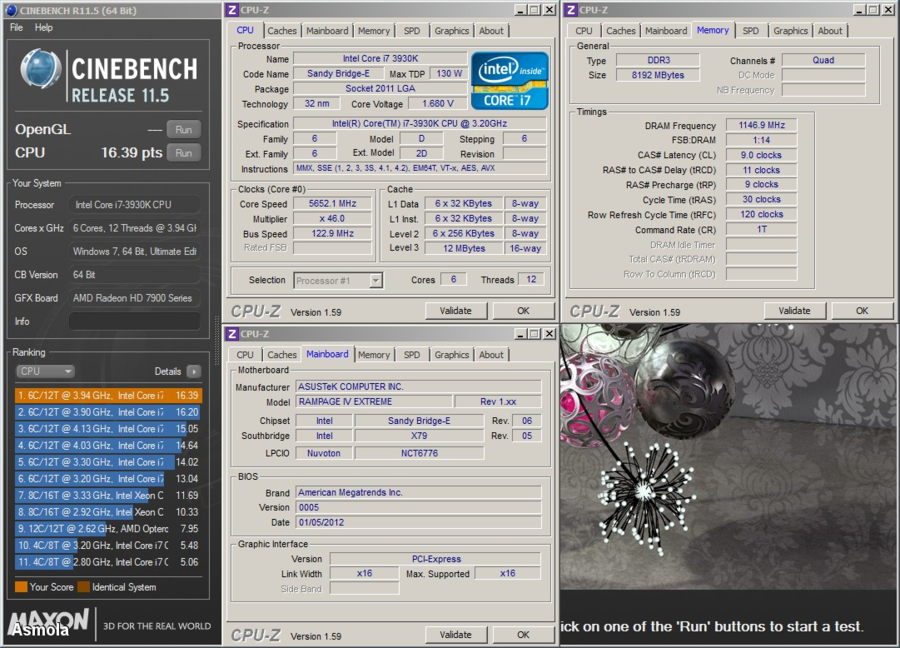Switch to CPU tab in top-right CPU-Z window
The width and height of the screenshot is (900, 648).
tap(584, 31)
